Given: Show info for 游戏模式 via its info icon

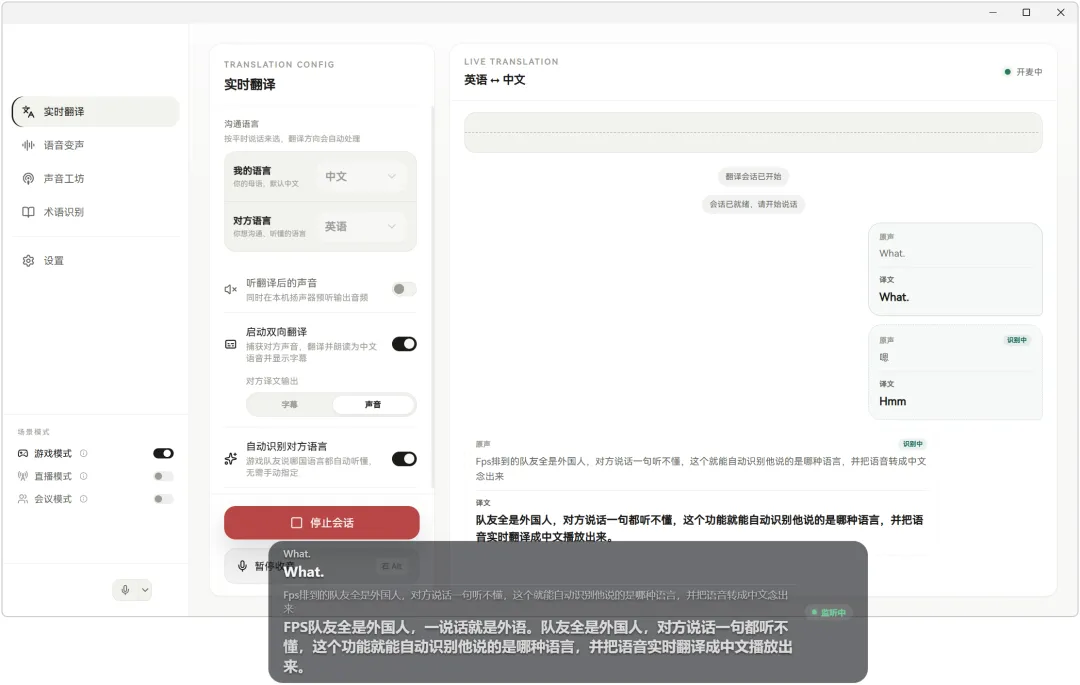Looking at the screenshot, I should tap(83, 453).
